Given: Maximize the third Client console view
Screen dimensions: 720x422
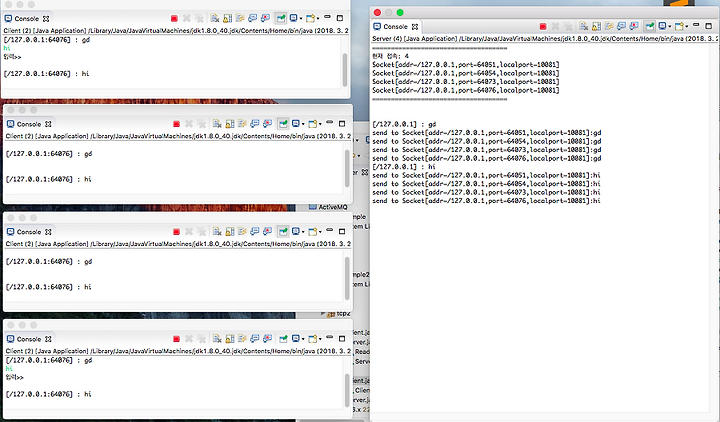Looking at the screenshot, I should pos(342,232).
